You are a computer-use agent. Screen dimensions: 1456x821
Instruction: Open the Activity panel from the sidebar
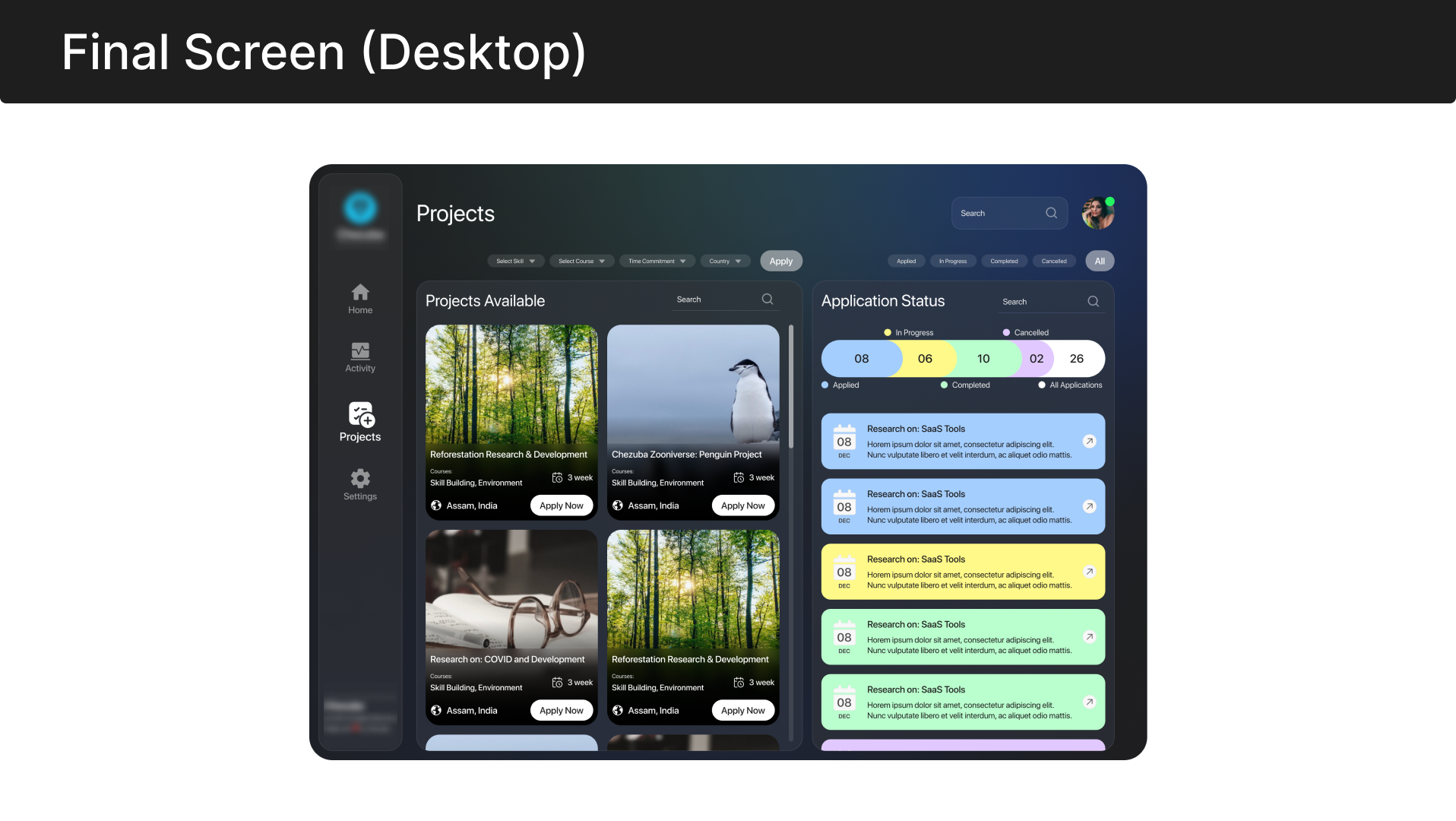point(359,351)
